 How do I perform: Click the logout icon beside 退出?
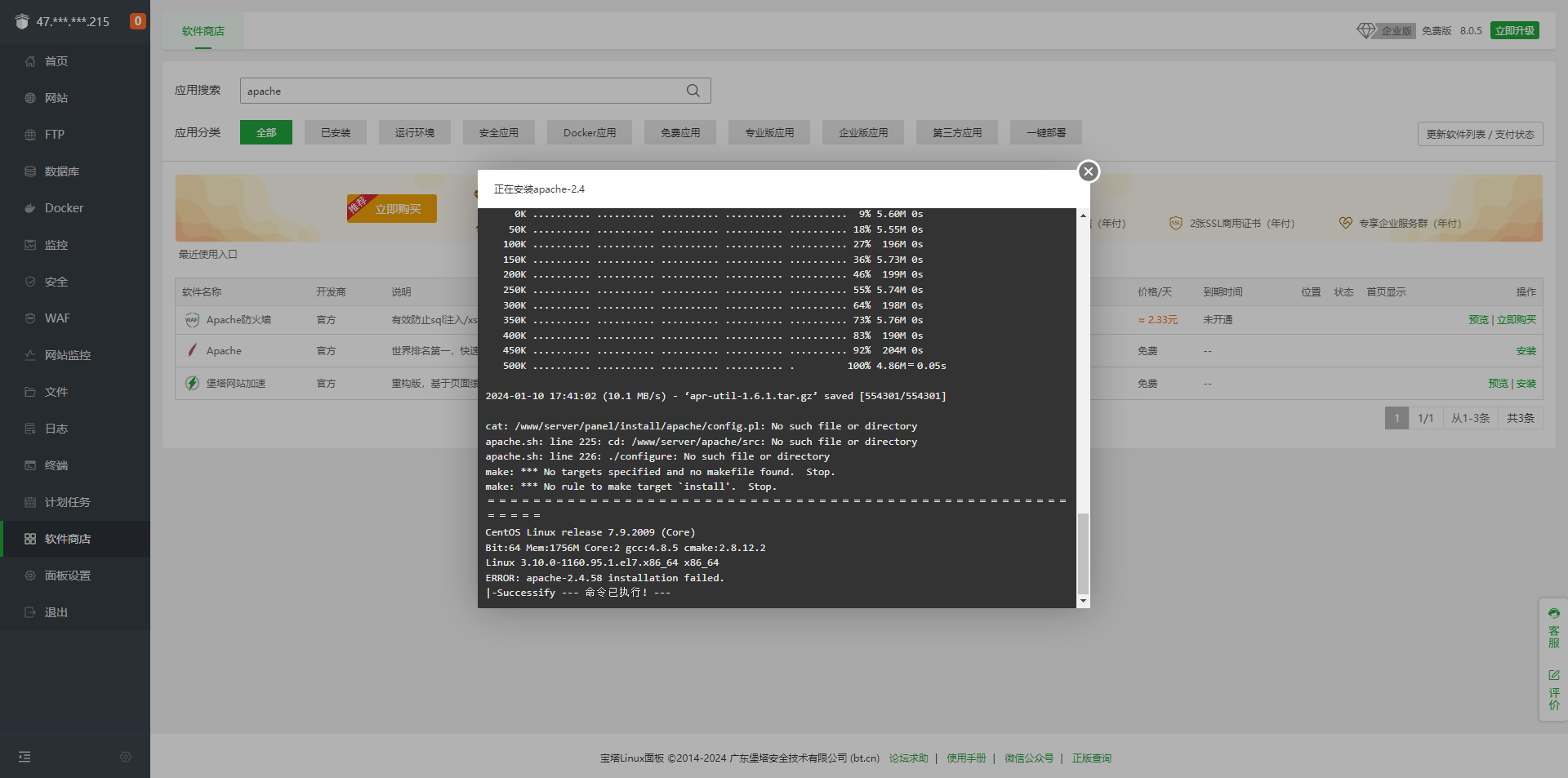(x=30, y=612)
